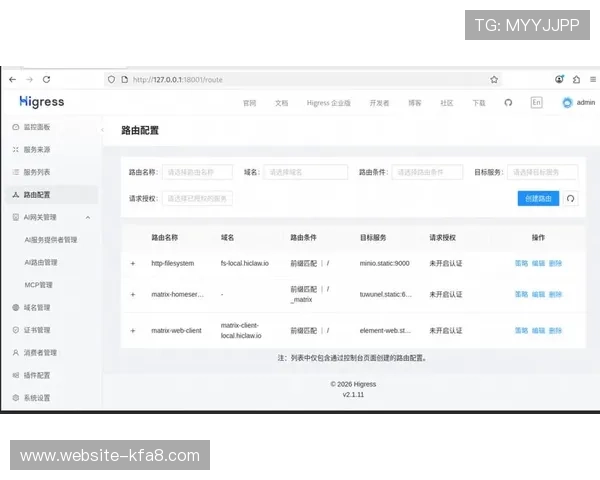
Task: Open the 文档 header link
Action: pyautogui.click(x=281, y=103)
